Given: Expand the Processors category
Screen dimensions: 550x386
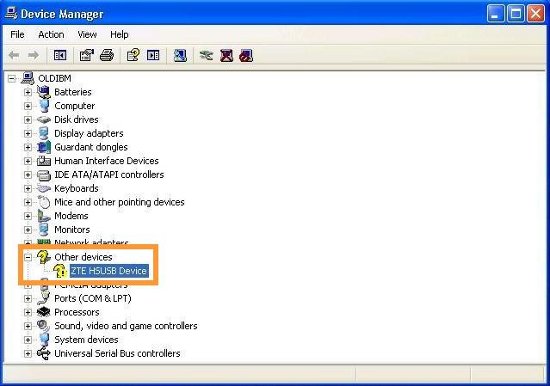Looking at the screenshot, I should pyautogui.click(x=28, y=312).
